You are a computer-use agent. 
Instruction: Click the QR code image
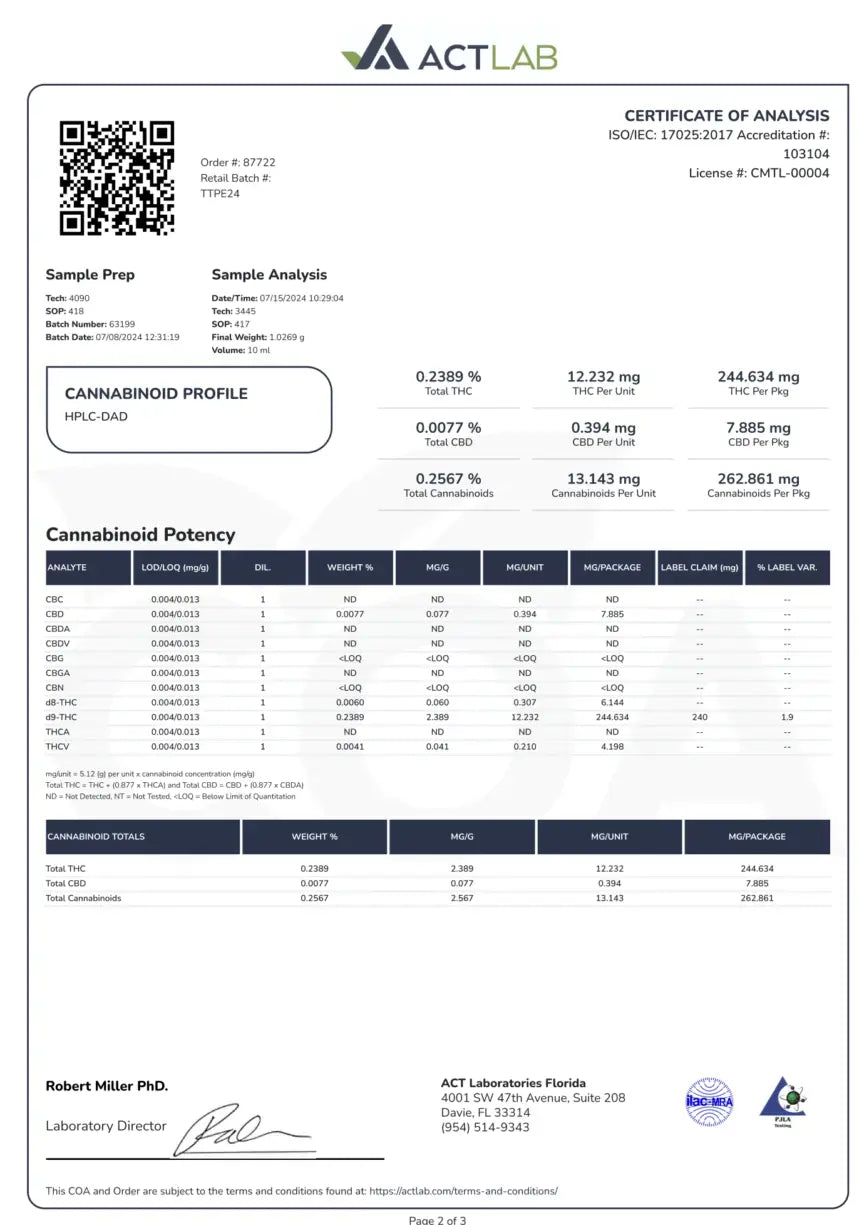117,178
